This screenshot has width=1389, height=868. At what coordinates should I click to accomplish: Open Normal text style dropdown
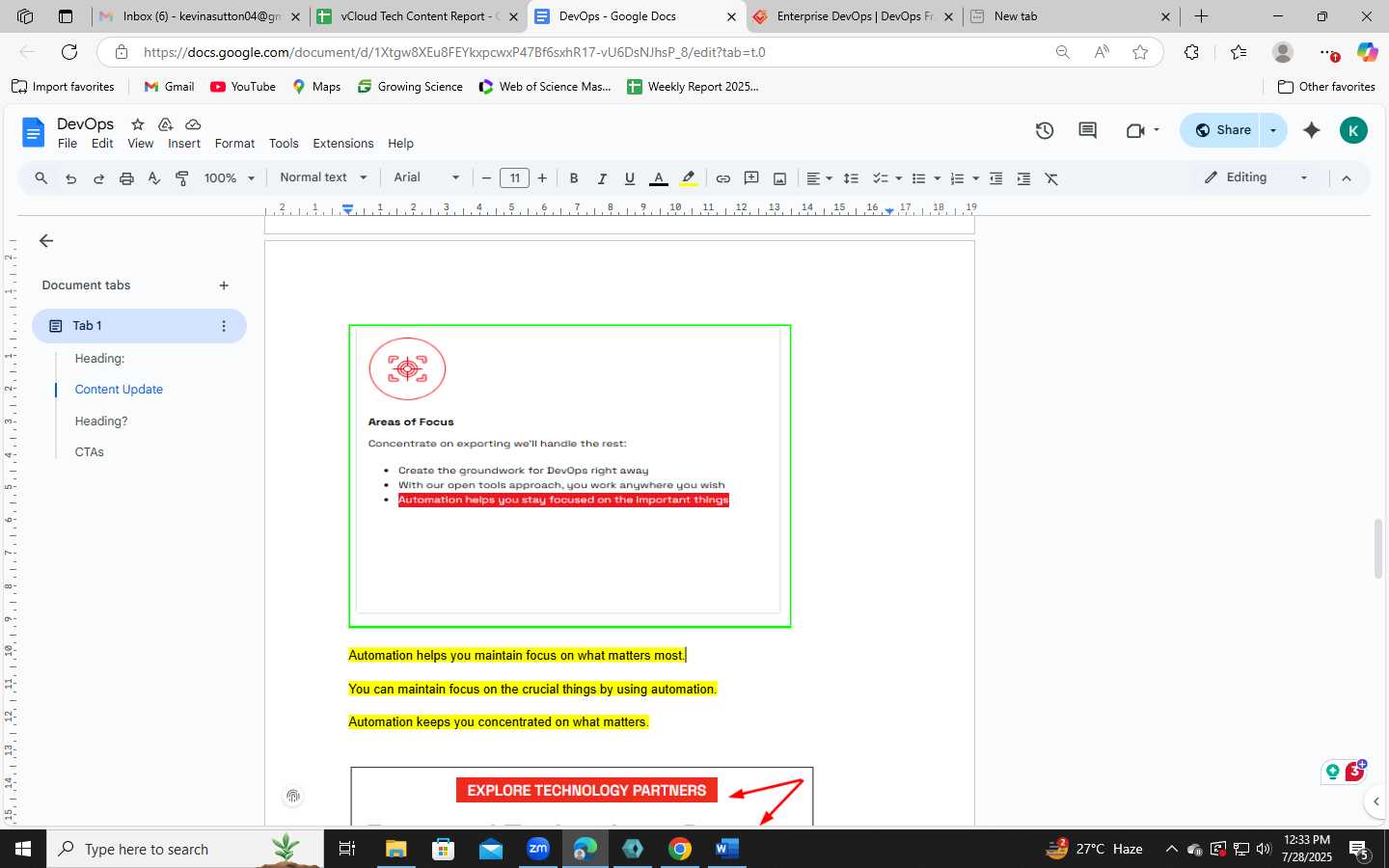click(324, 177)
